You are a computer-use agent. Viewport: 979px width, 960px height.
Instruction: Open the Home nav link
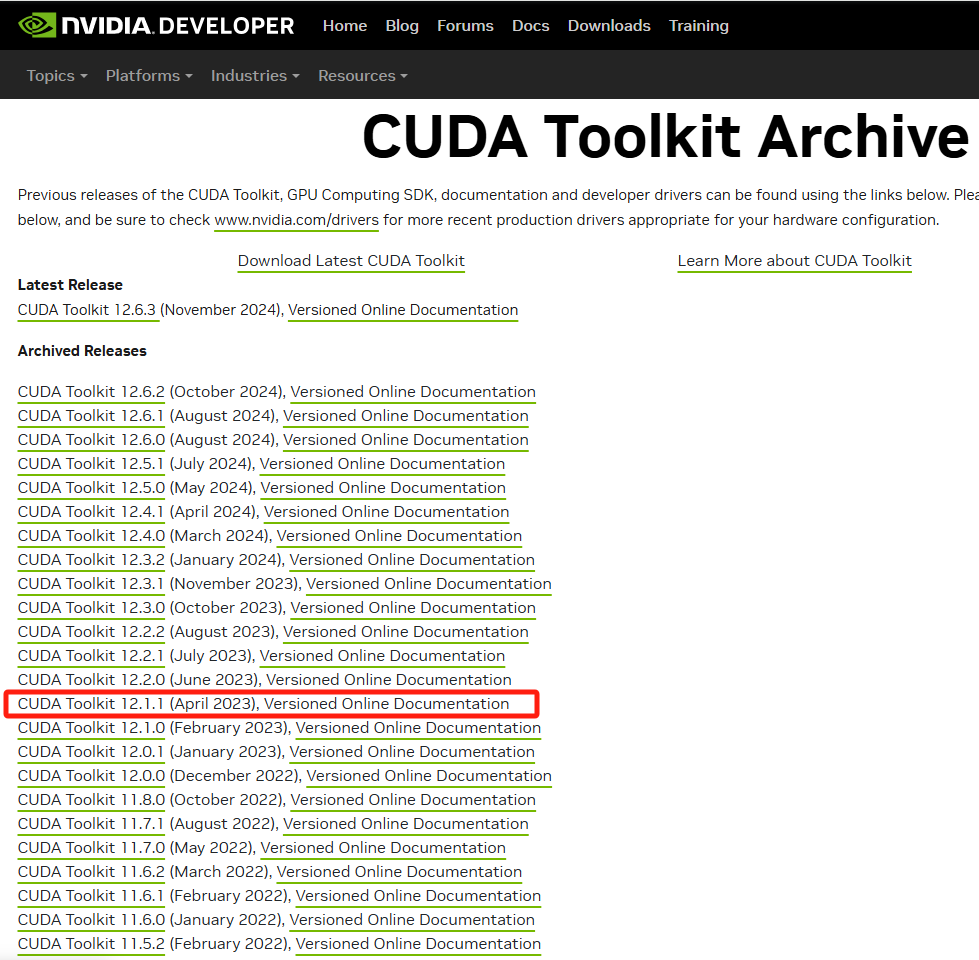[345, 26]
